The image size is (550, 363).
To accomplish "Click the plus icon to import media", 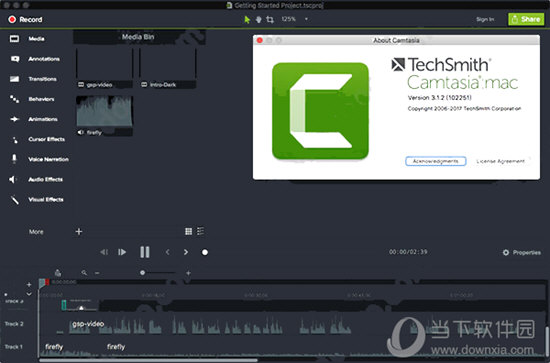I will (x=79, y=231).
